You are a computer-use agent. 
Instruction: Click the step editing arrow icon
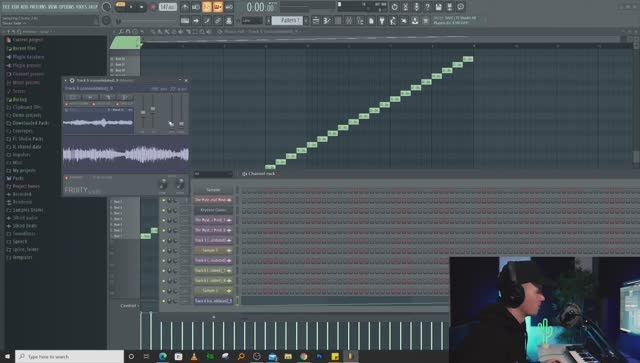196,20
